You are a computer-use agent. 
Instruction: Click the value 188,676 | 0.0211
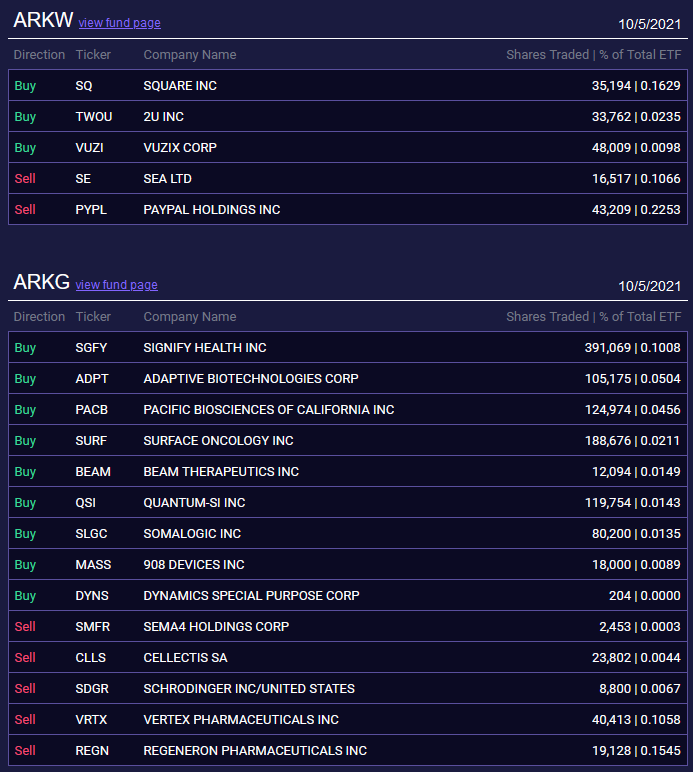coord(632,441)
